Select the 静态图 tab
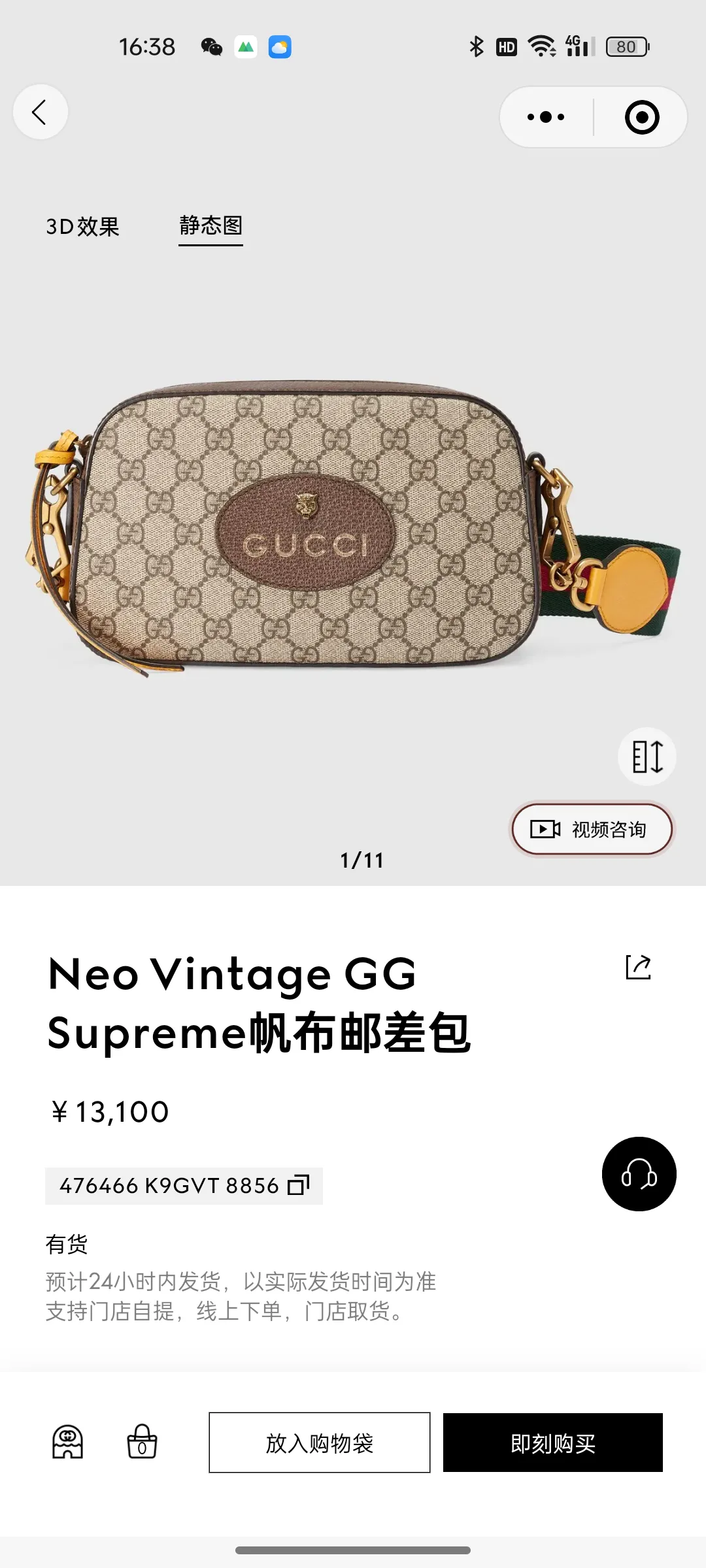The width and height of the screenshot is (706, 1568). pos(210,227)
